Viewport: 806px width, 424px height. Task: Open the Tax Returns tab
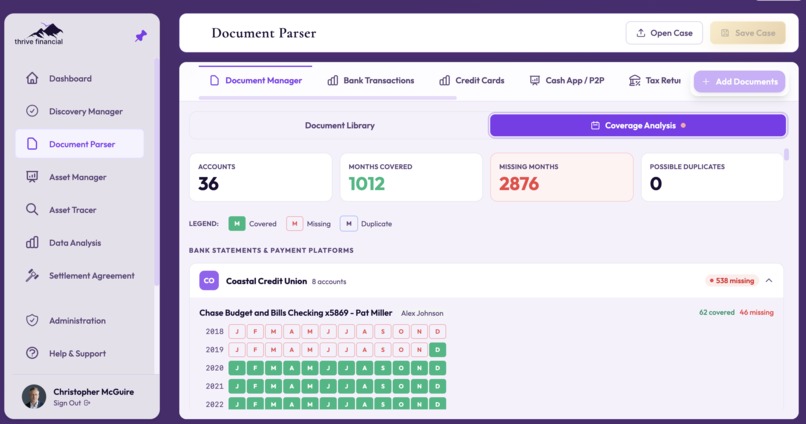[655, 80]
